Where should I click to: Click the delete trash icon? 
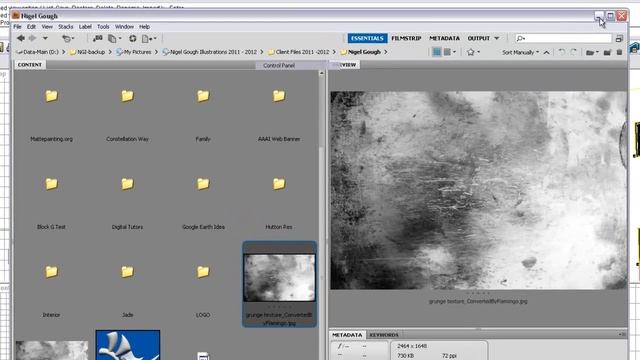click(x=619, y=52)
